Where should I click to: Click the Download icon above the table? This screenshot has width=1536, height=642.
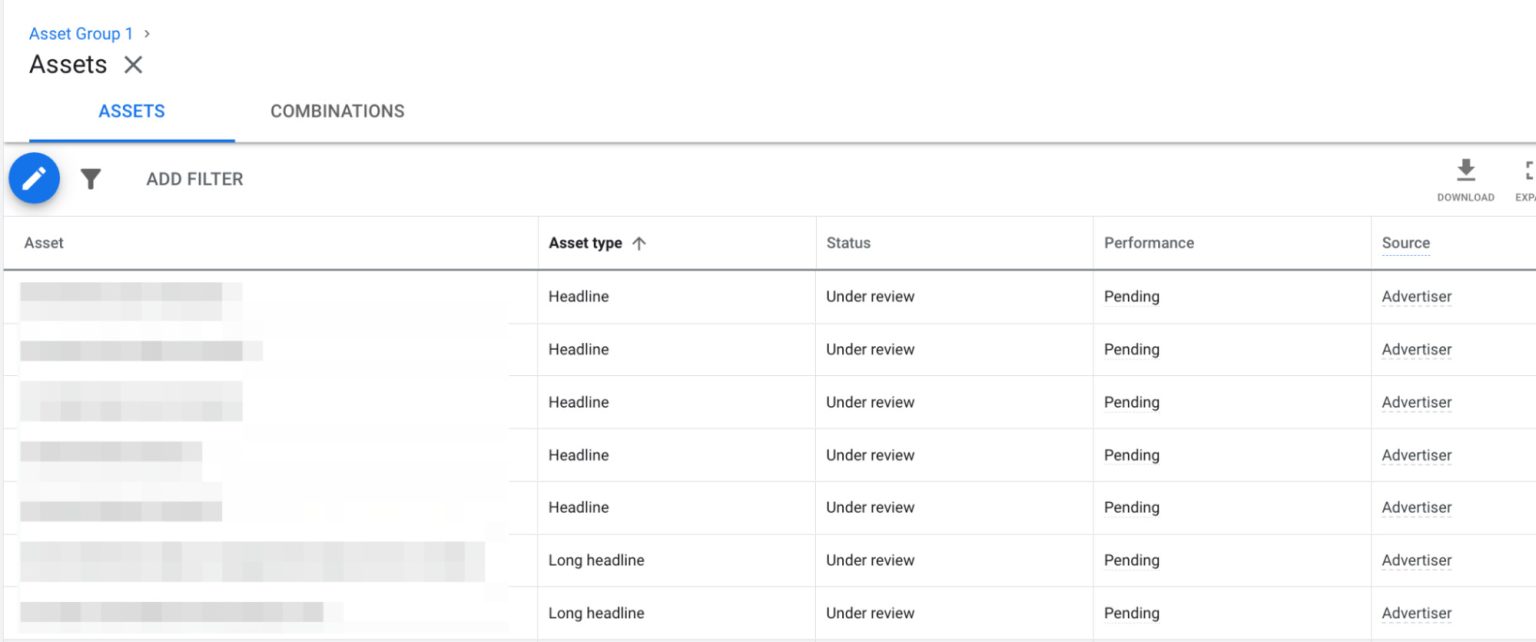click(1465, 172)
